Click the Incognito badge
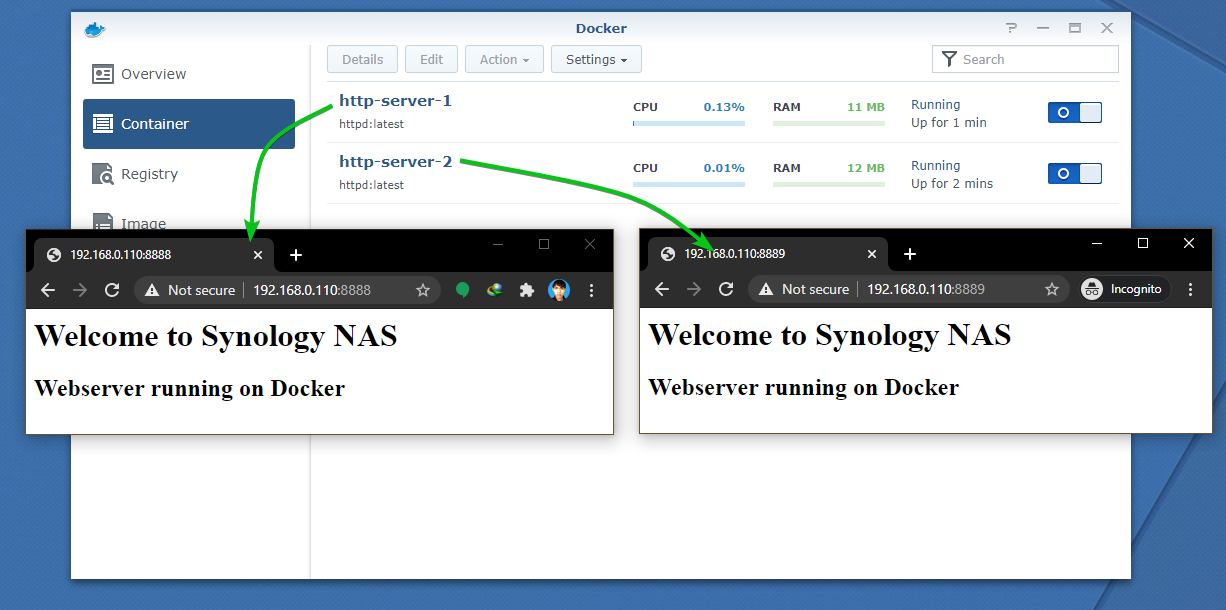 pyautogui.click(x=1124, y=289)
